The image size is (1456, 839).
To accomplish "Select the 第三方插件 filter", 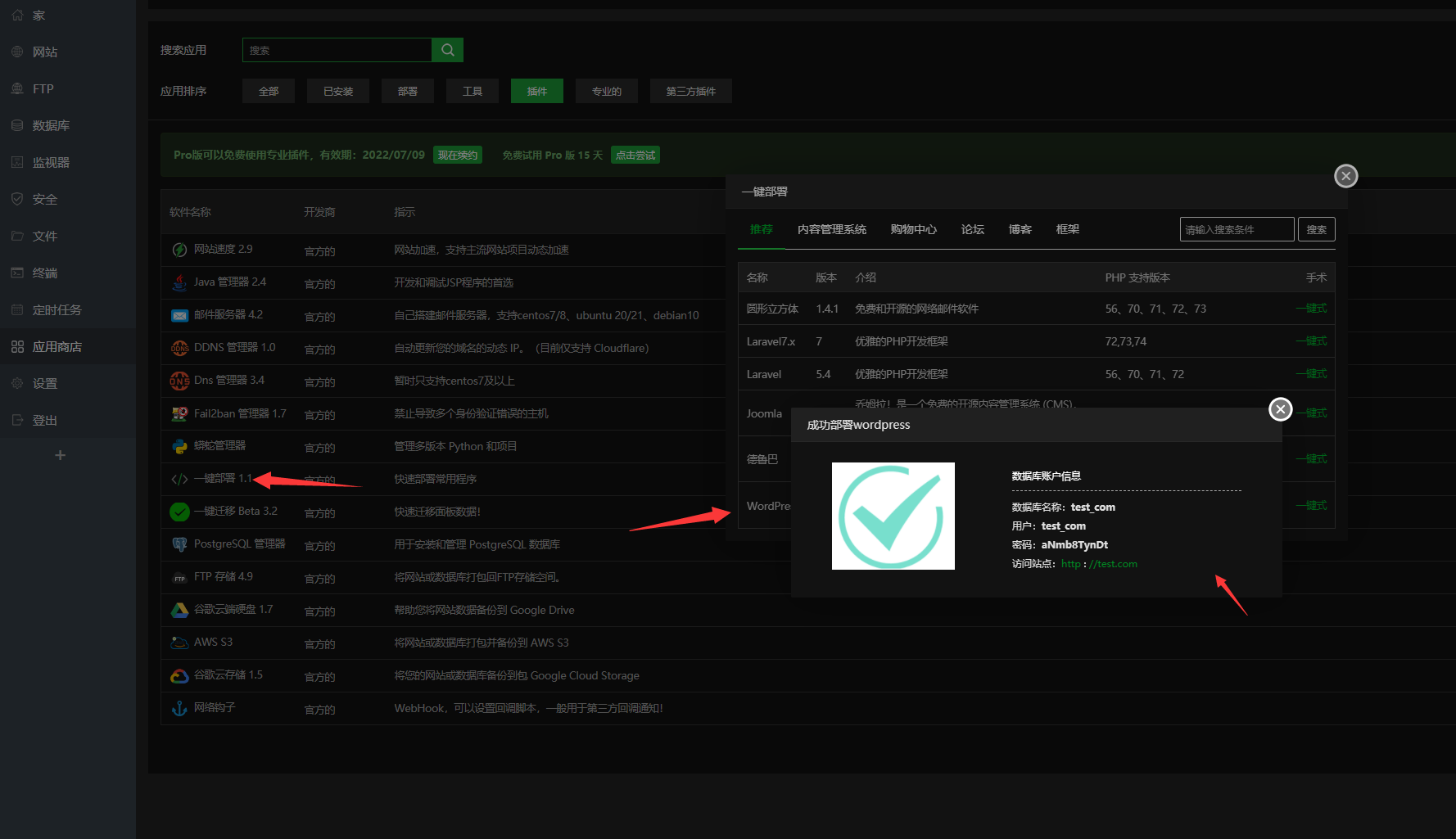I will 690,92.
